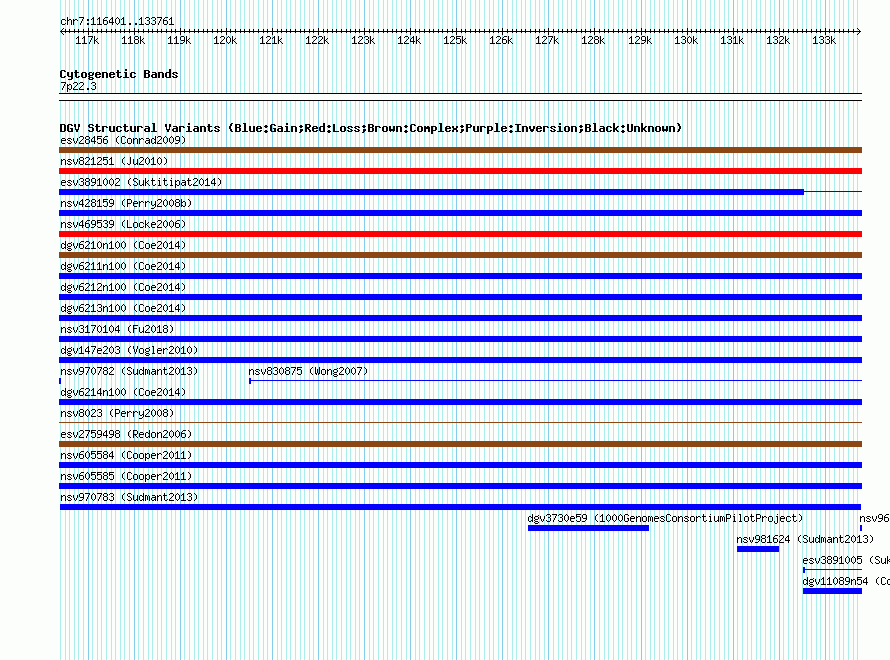
Task: Select the blue bar under dgv3730e59
Action: 588,528
